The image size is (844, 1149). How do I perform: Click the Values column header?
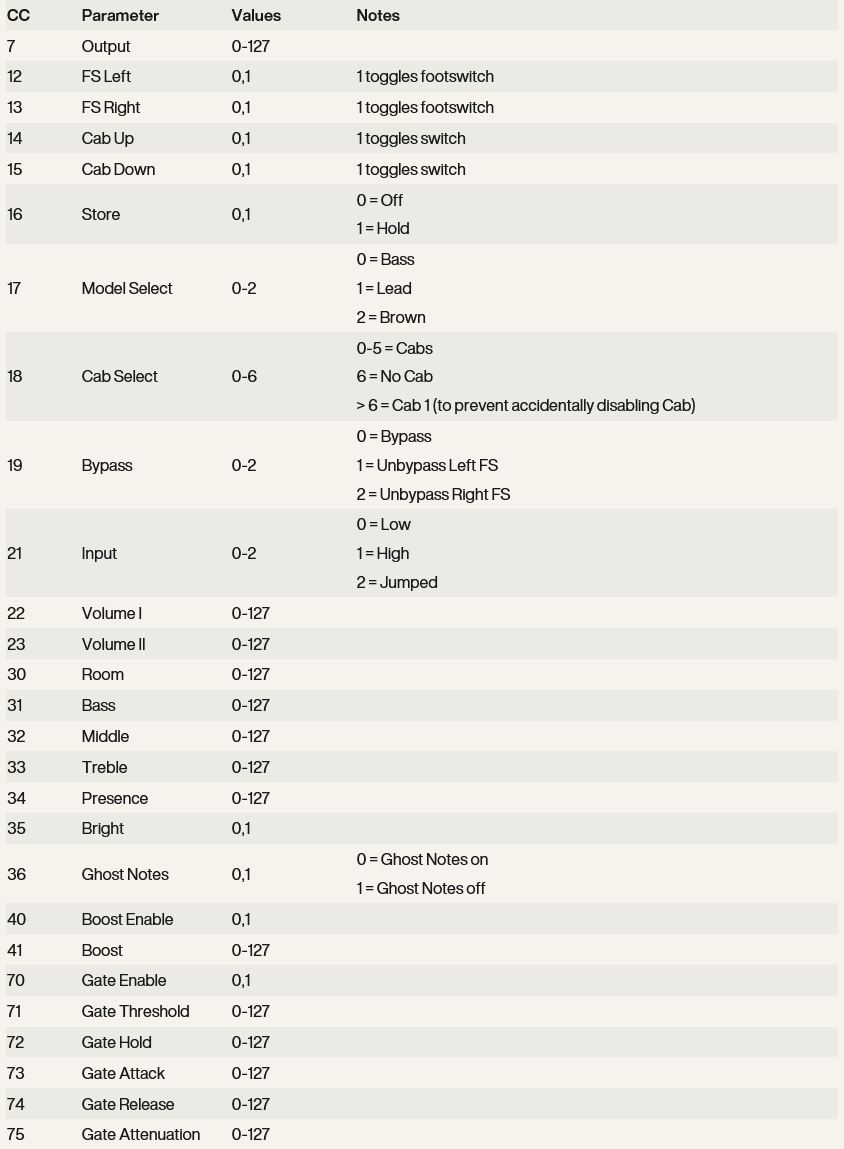pyautogui.click(x=256, y=16)
